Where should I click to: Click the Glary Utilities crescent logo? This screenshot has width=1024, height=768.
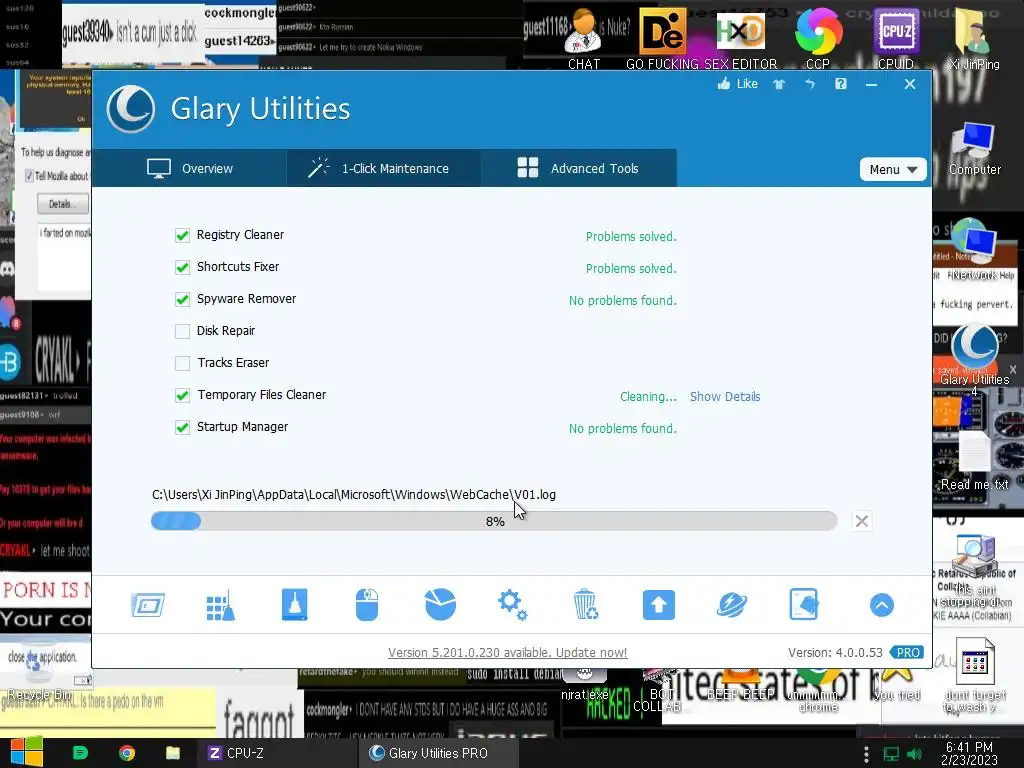pyautogui.click(x=131, y=108)
